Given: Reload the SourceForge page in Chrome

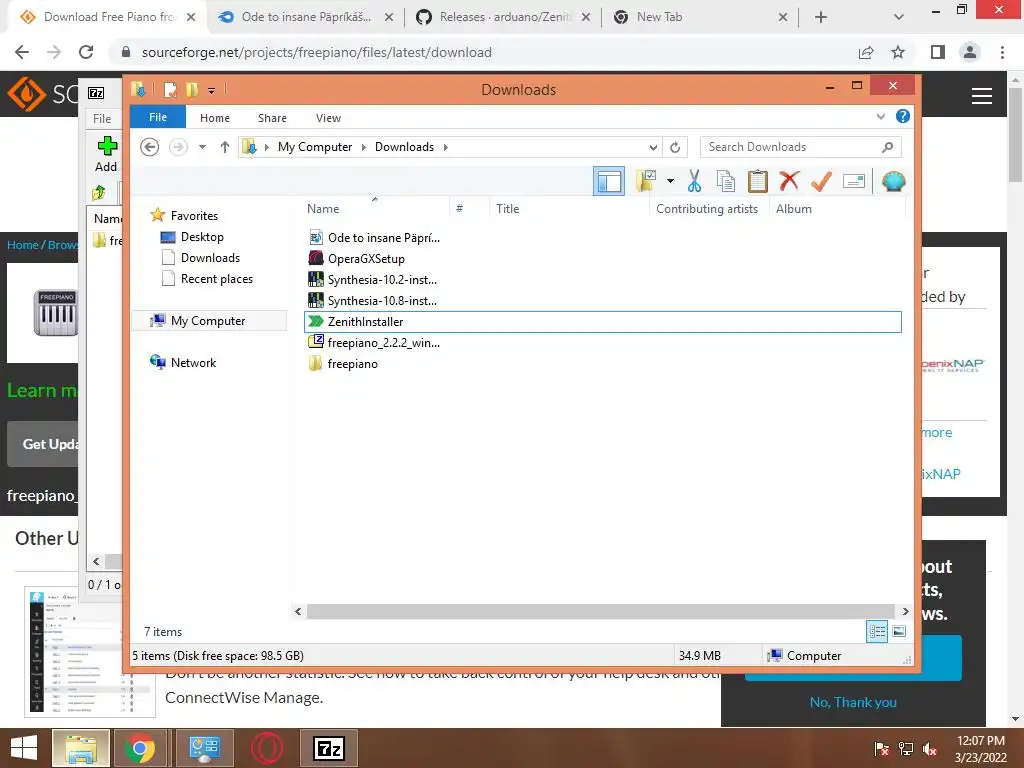Looking at the screenshot, I should [86, 52].
